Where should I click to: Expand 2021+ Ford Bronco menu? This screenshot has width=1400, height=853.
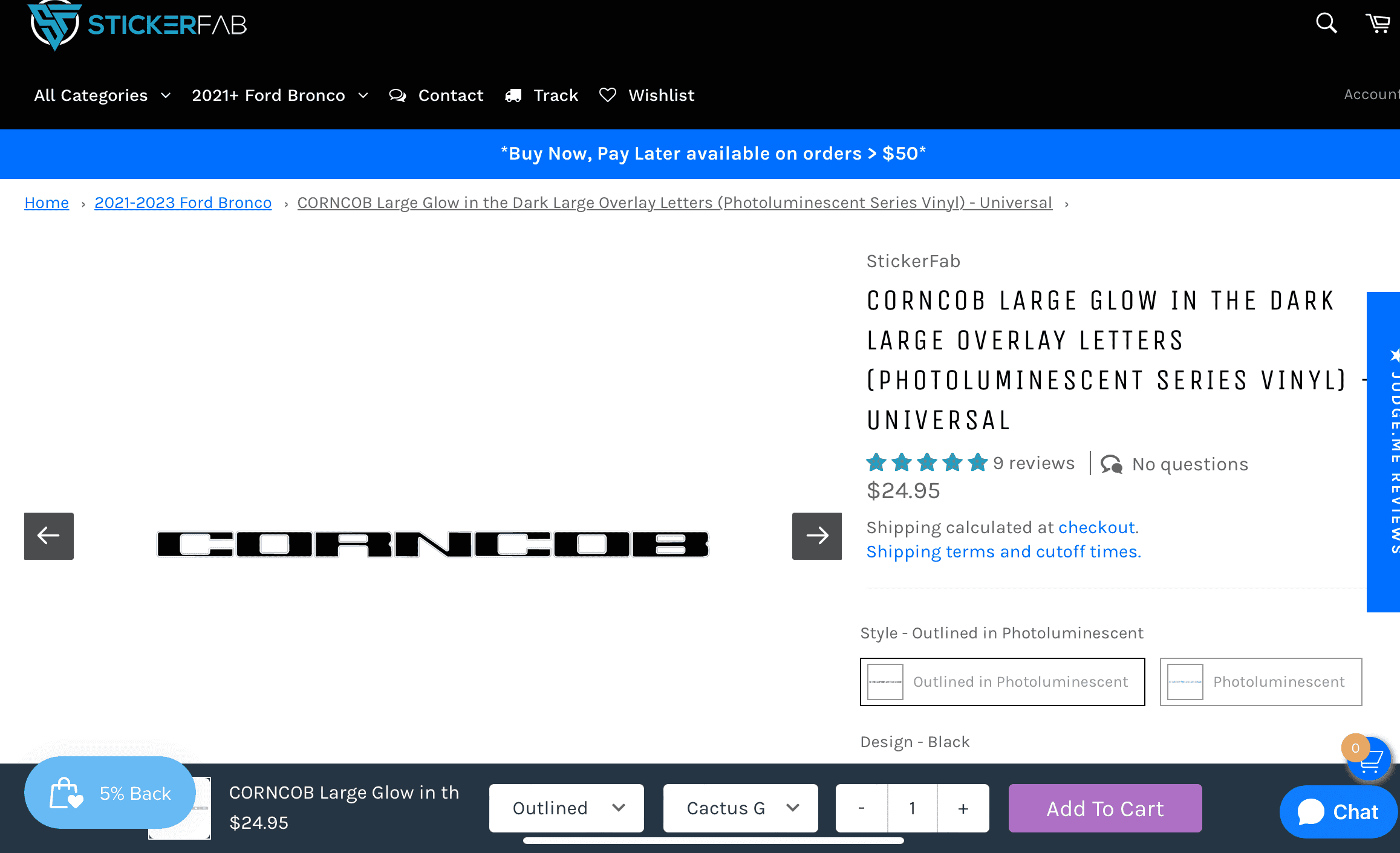280,96
